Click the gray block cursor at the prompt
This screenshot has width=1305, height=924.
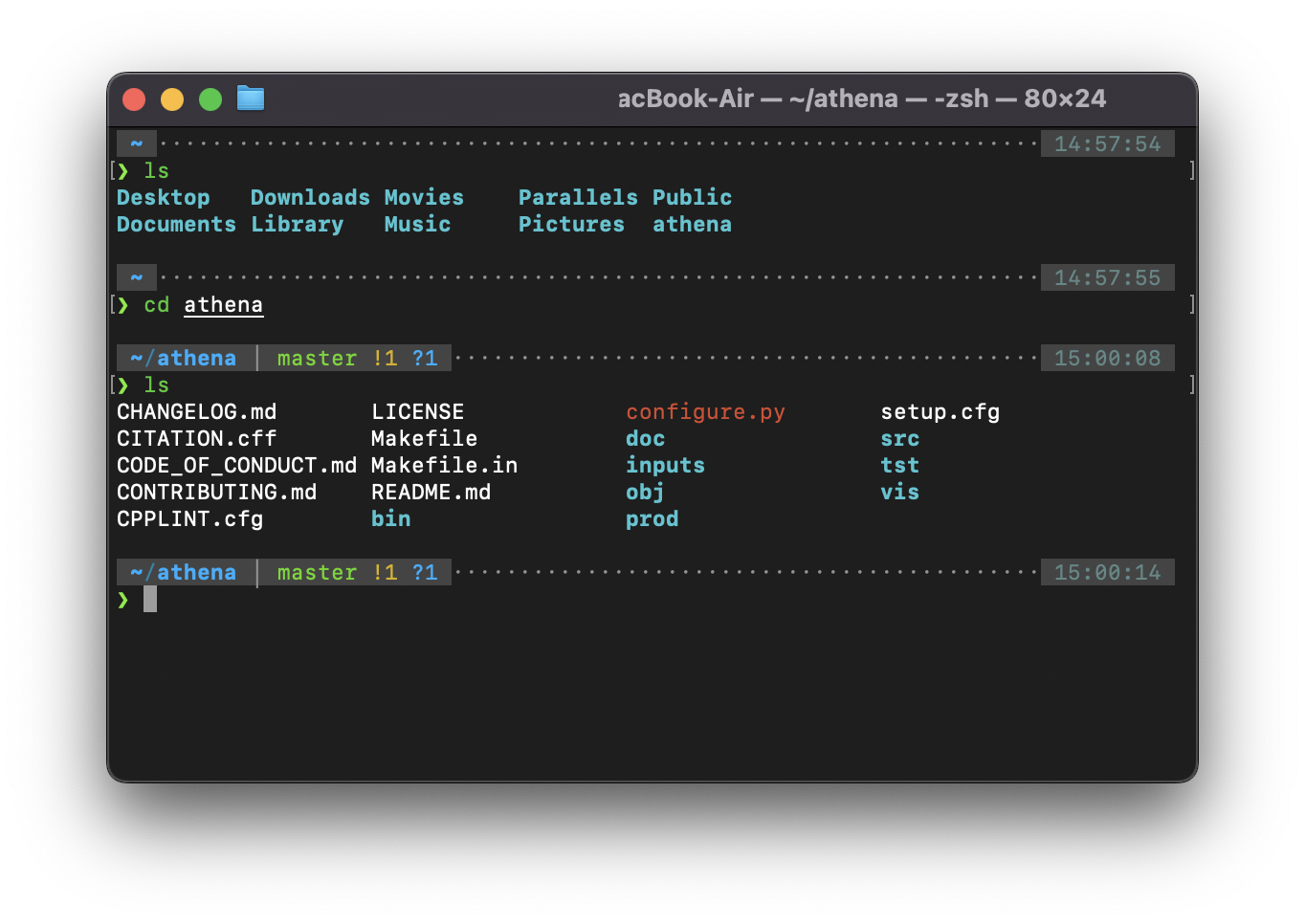150,600
